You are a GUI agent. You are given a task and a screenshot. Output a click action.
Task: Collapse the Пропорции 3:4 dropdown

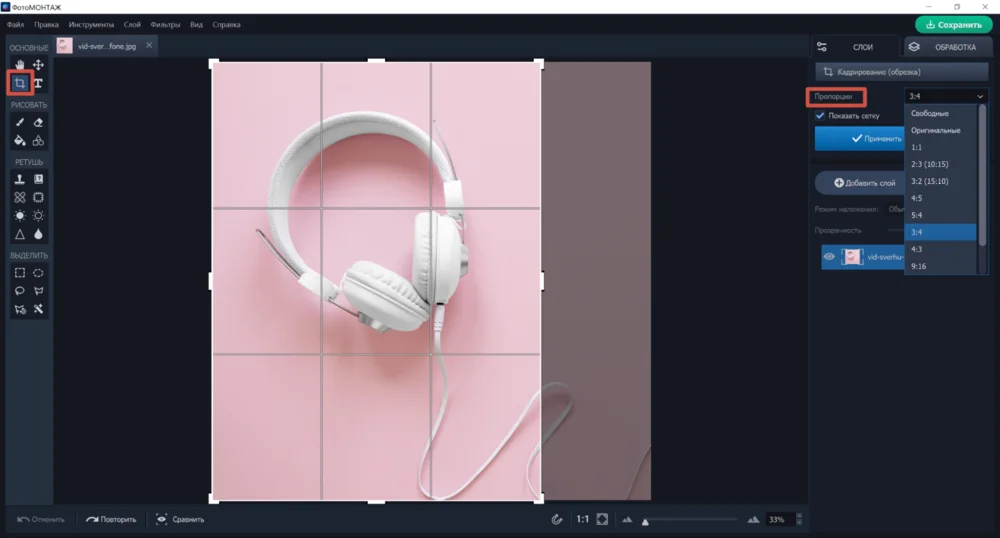click(x=945, y=96)
